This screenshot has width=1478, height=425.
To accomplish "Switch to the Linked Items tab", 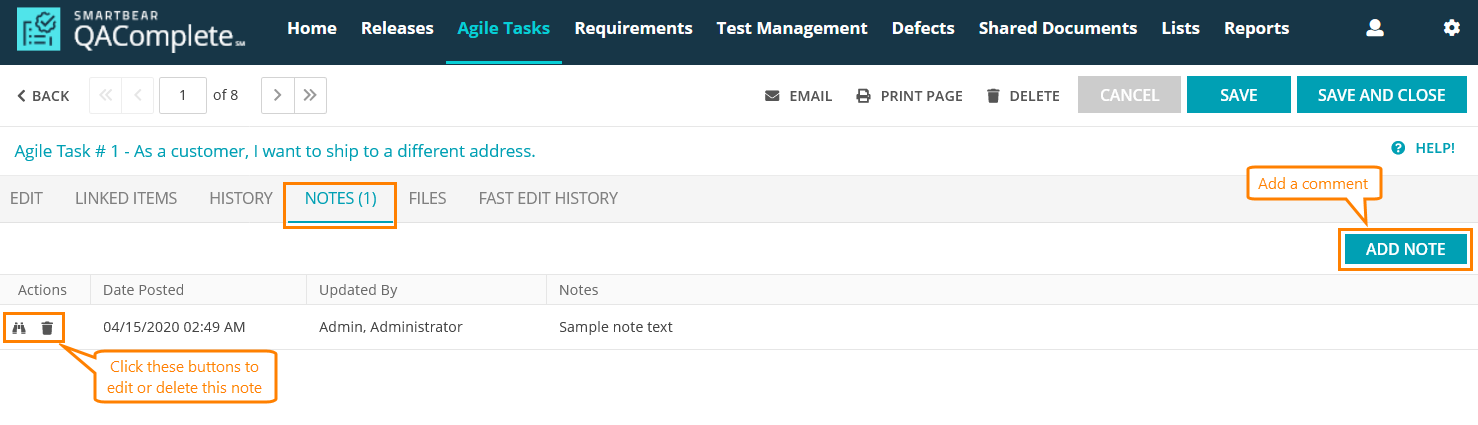I will pyautogui.click(x=126, y=198).
